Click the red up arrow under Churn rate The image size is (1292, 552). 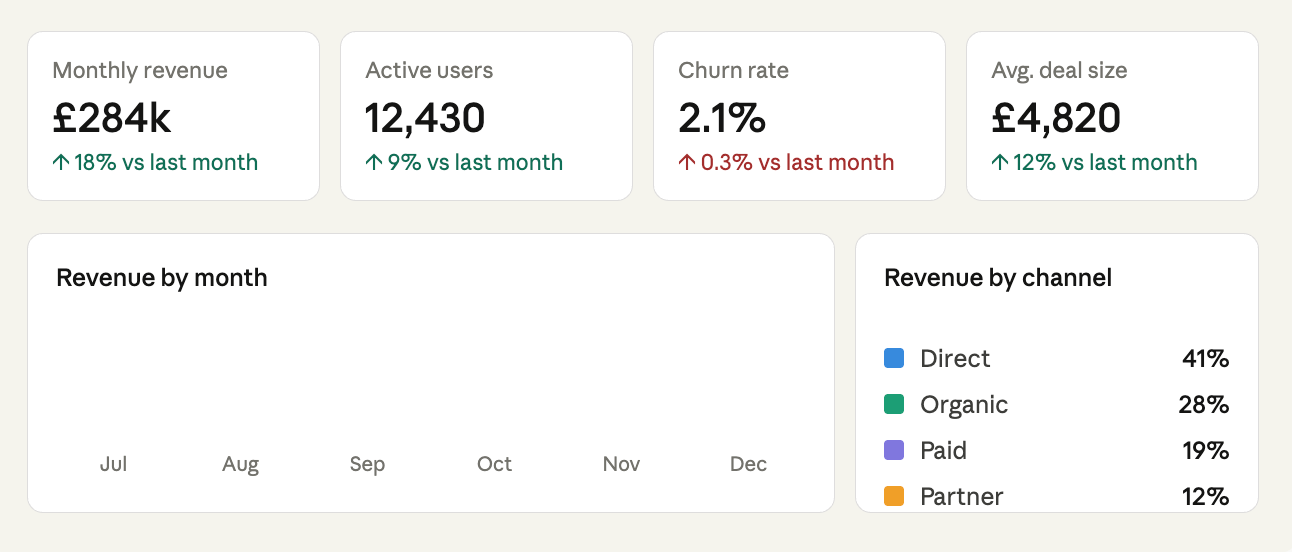pyautogui.click(x=686, y=163)
